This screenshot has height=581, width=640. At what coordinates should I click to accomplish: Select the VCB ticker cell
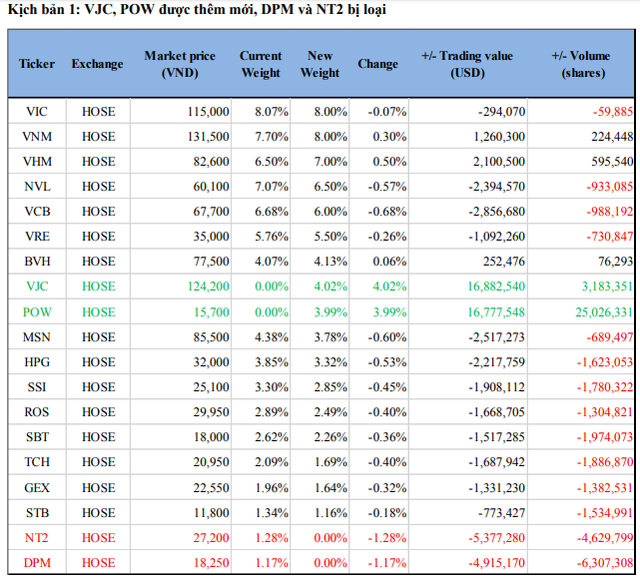(x=37, y=211)
